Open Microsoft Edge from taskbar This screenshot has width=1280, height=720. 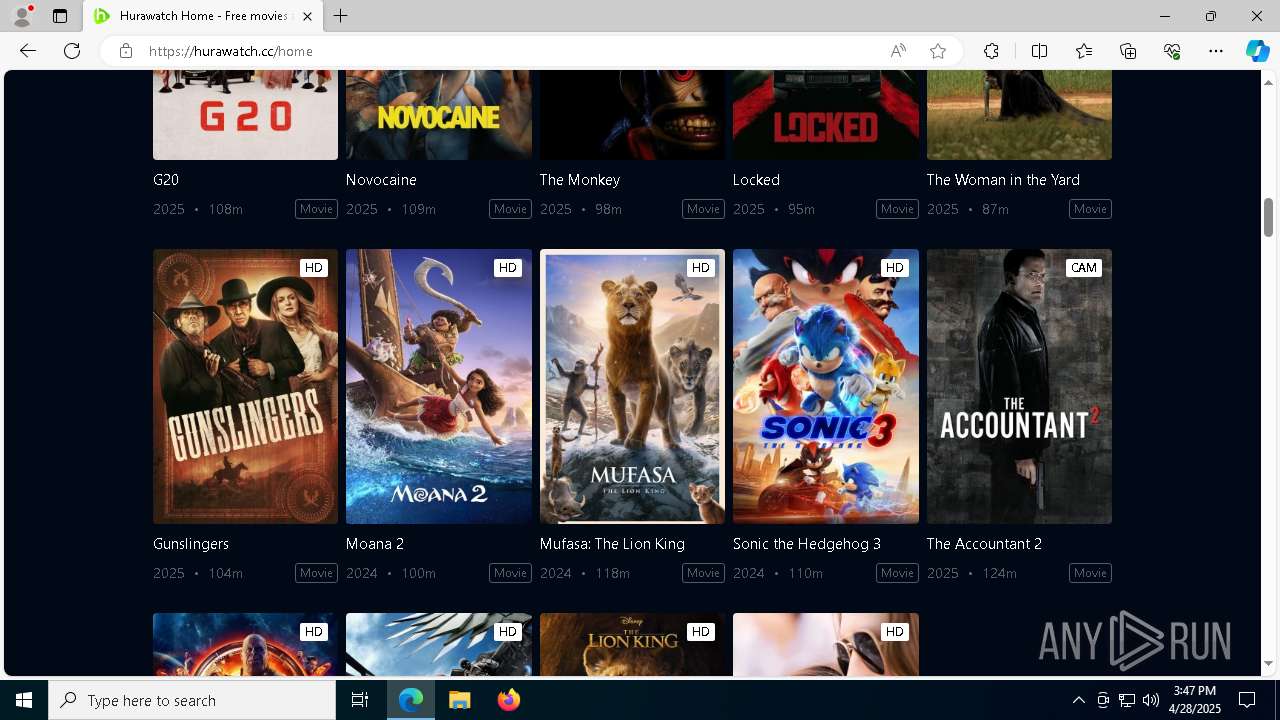pos(411,700)
